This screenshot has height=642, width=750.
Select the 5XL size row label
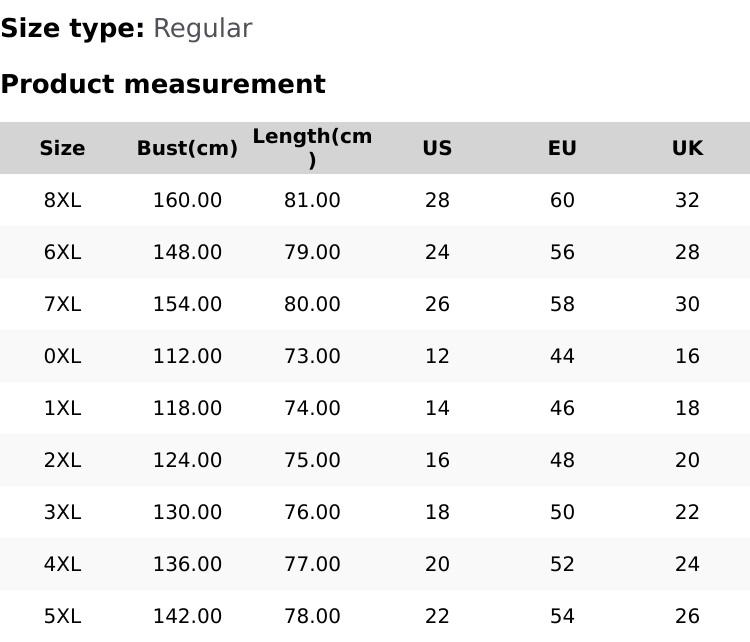(x=62, y=616)
